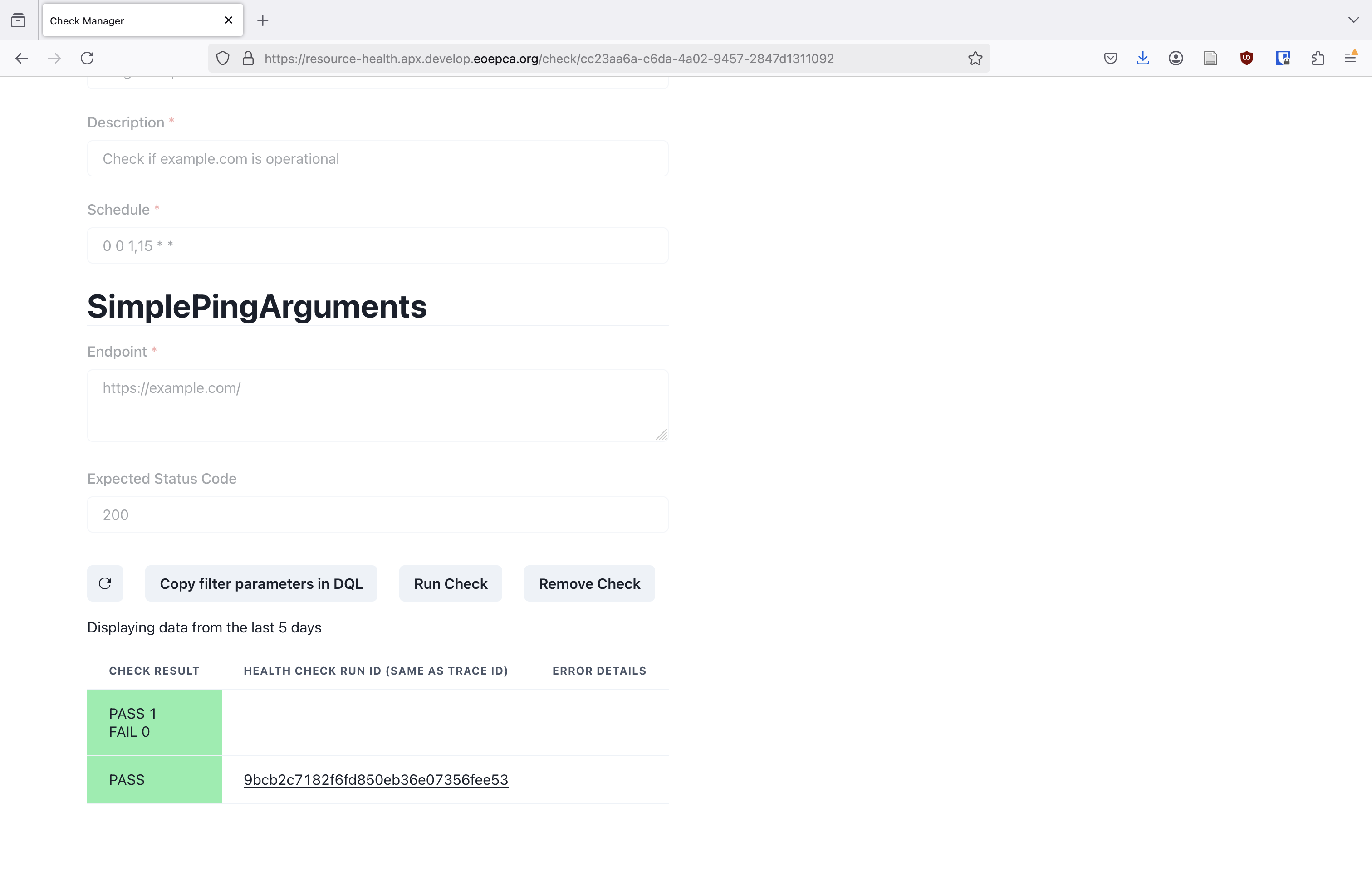This screenshot has height=891, width=1372.
Task: Open the Extensions puzzle icon
Action: (x=1317, y=58)
